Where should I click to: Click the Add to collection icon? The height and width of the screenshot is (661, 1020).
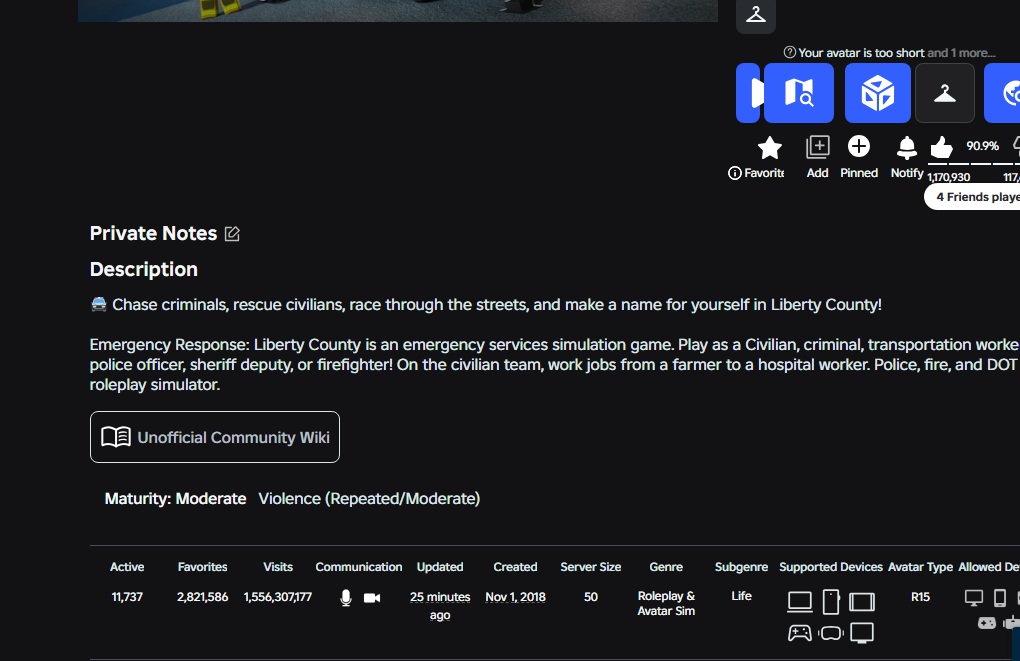tap(818, 147)
